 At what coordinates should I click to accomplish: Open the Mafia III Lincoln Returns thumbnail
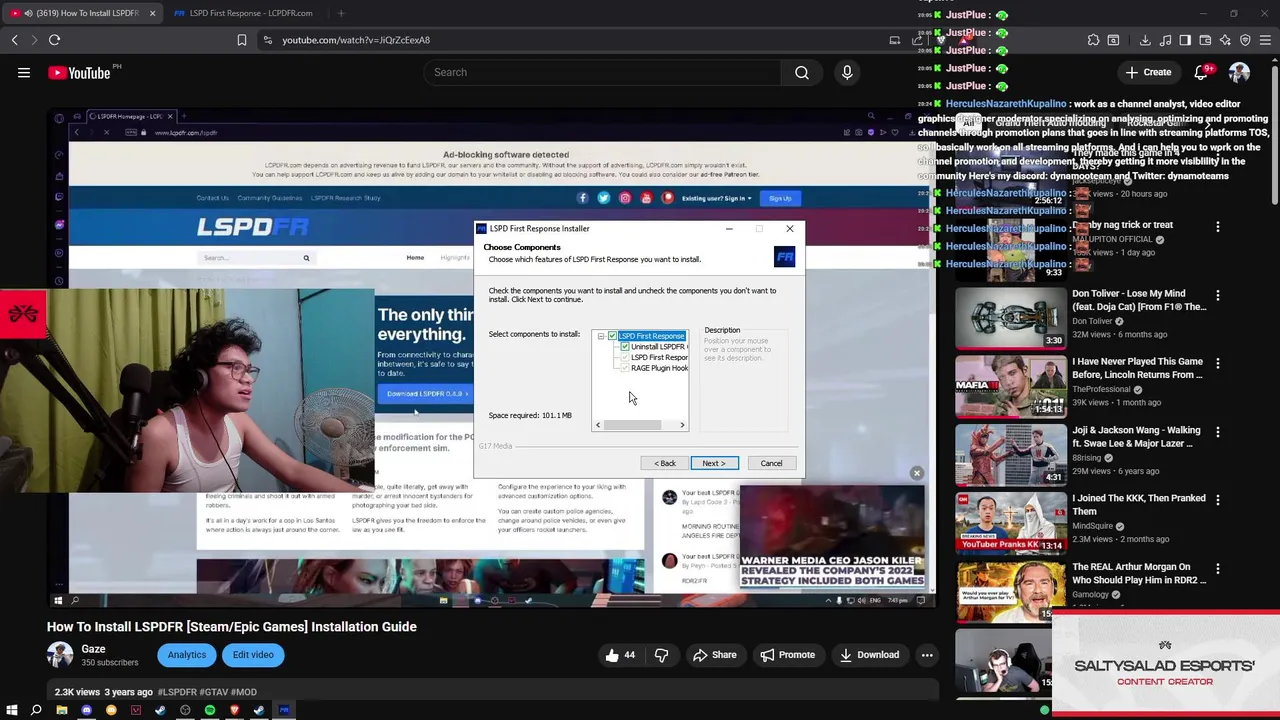(x=1010, y=386)
